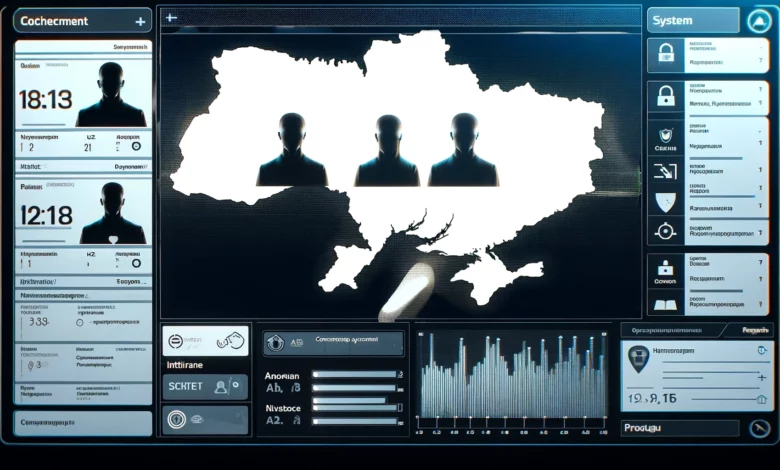Image resolution: width=780 pixels, height=470 pixels.
Task: Click the open book icon in System panel
Action: [664, 303]
